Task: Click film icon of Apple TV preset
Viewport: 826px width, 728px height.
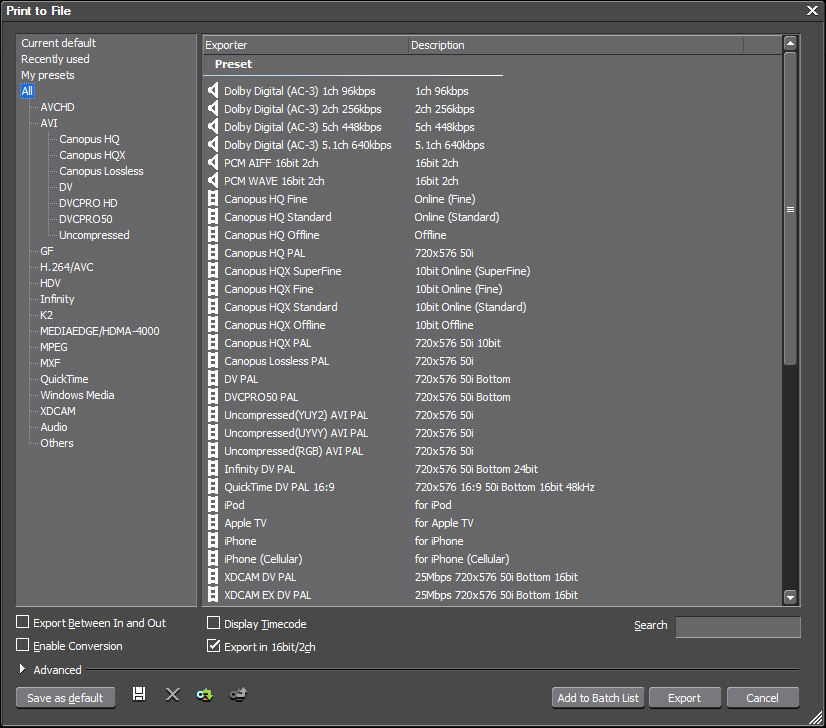Action: 213,523
